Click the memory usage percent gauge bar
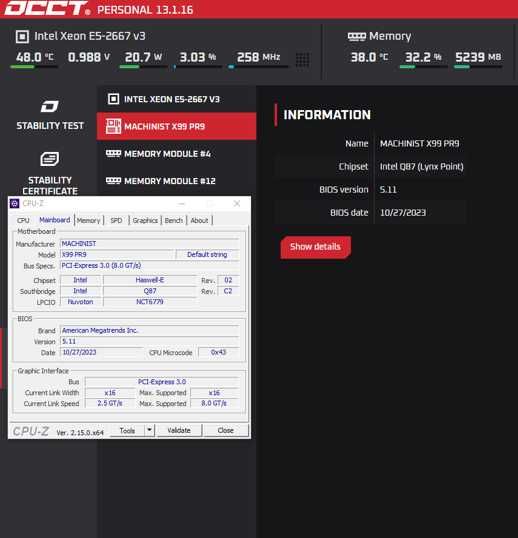The width and height of the screenshot is (518, 538). [423, 67]
